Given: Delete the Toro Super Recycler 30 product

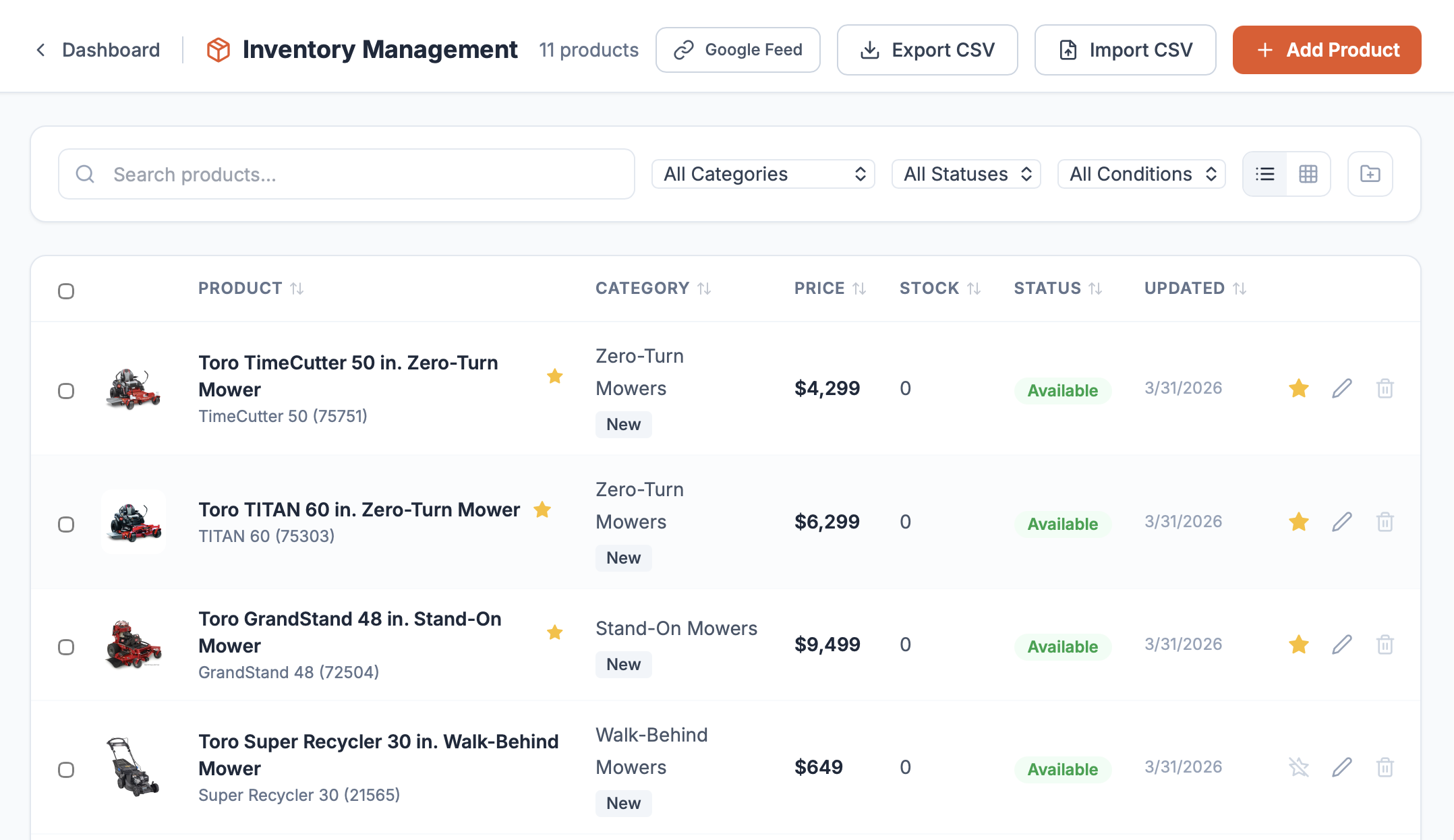Looking at the screenshot, I should click(1386, 767).
